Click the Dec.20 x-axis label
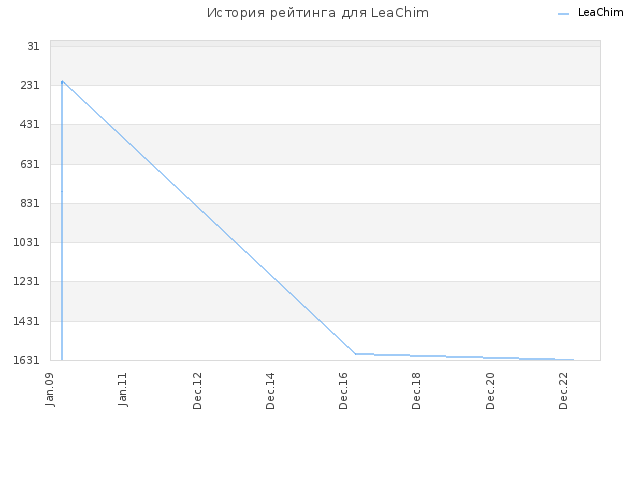640x480 pixels. point(490,391)
